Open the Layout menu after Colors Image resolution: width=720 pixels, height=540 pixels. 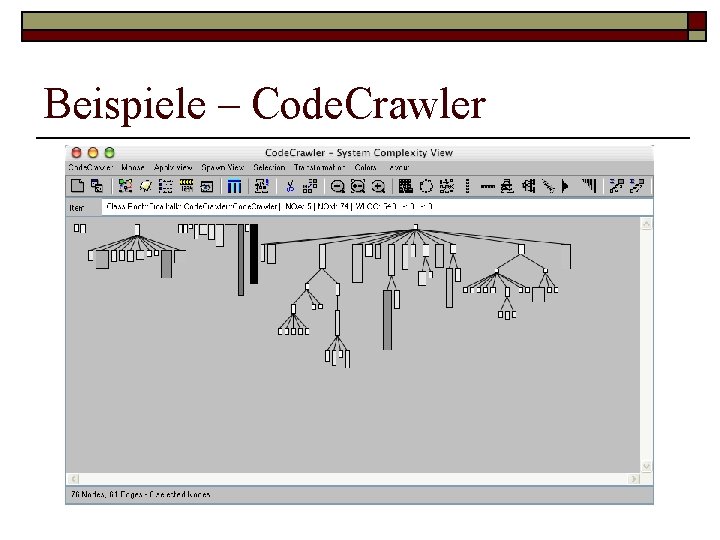[x=399, y=167]
